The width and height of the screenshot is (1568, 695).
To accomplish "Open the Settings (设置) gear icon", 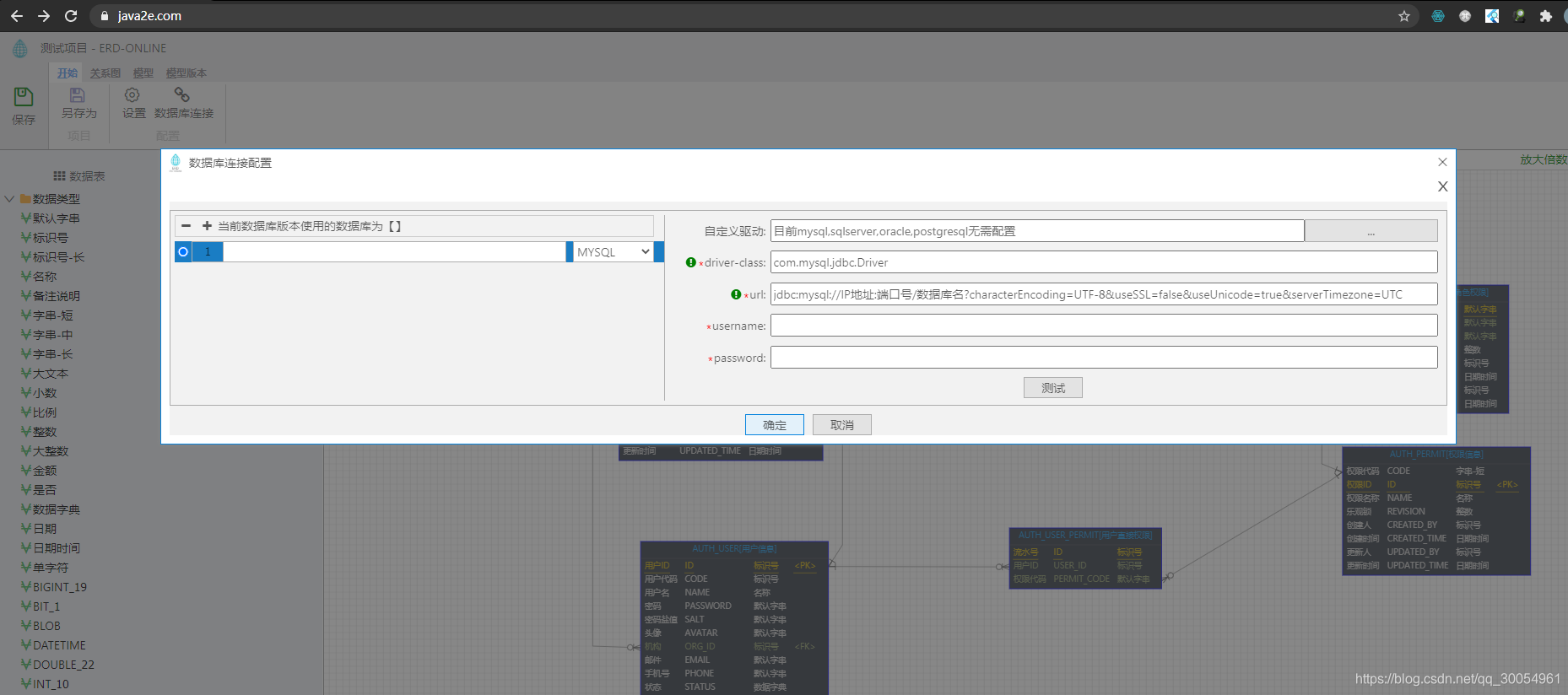I will point(132,94).
